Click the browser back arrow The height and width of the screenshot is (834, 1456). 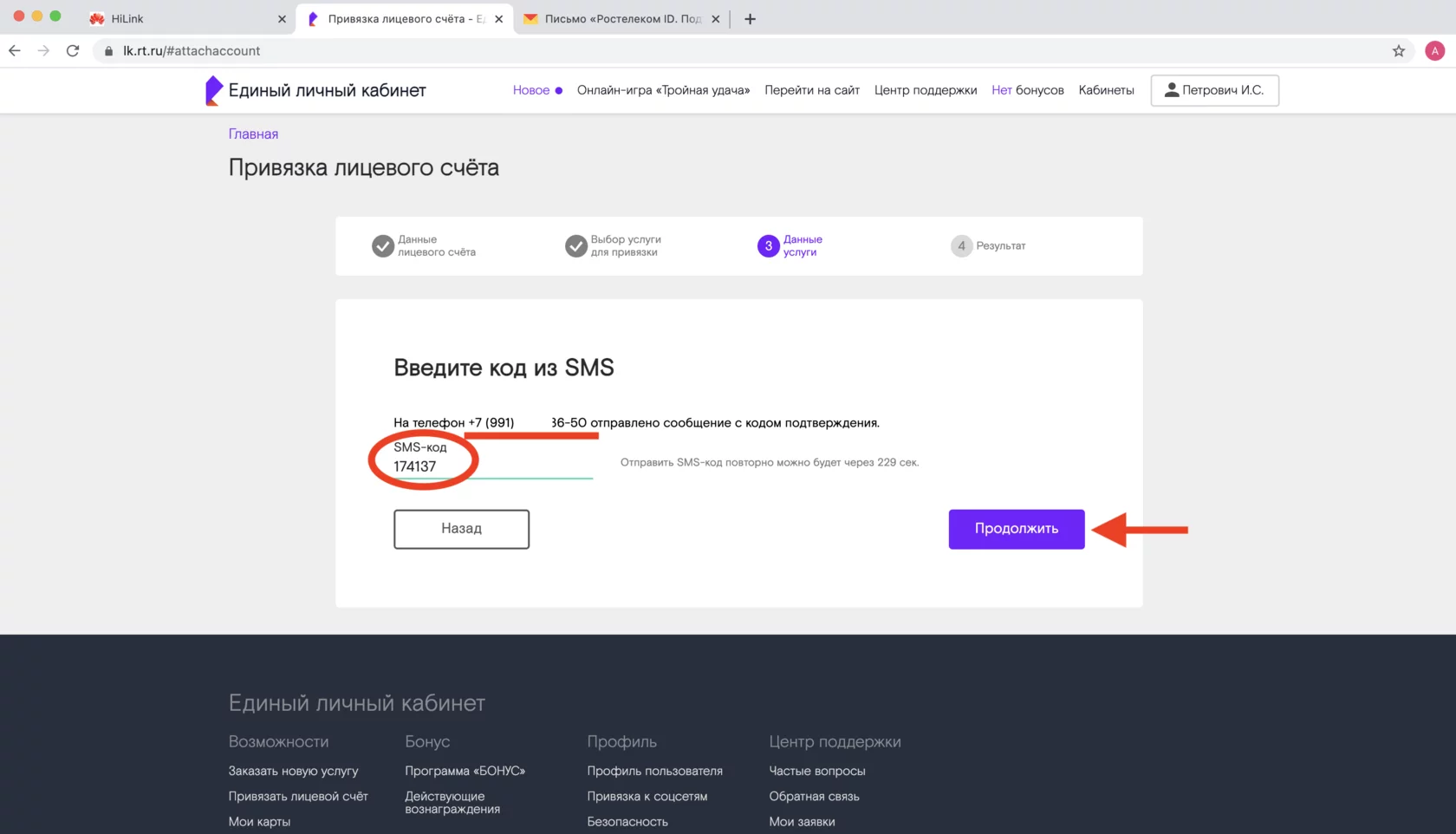coord(14,50)
